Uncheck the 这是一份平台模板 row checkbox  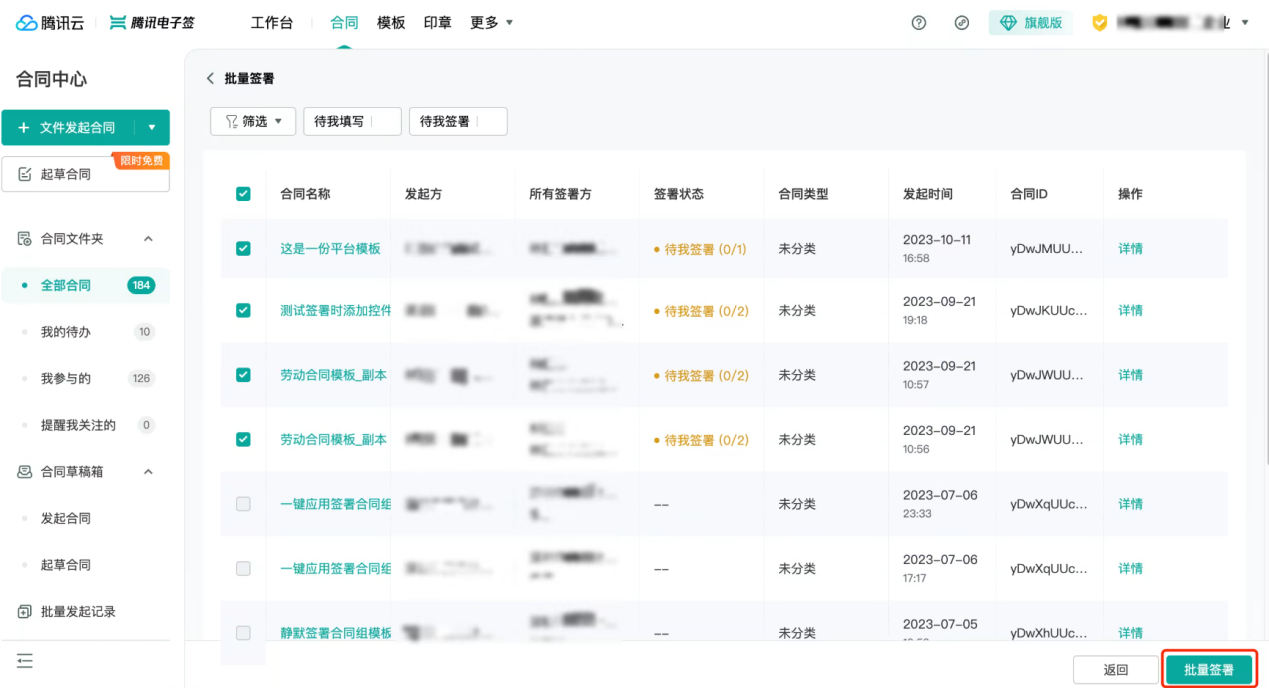(243, 249)
